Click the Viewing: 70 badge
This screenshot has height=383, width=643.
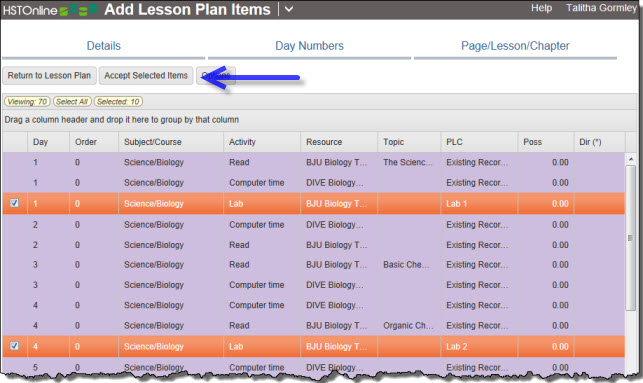point(27,102)
